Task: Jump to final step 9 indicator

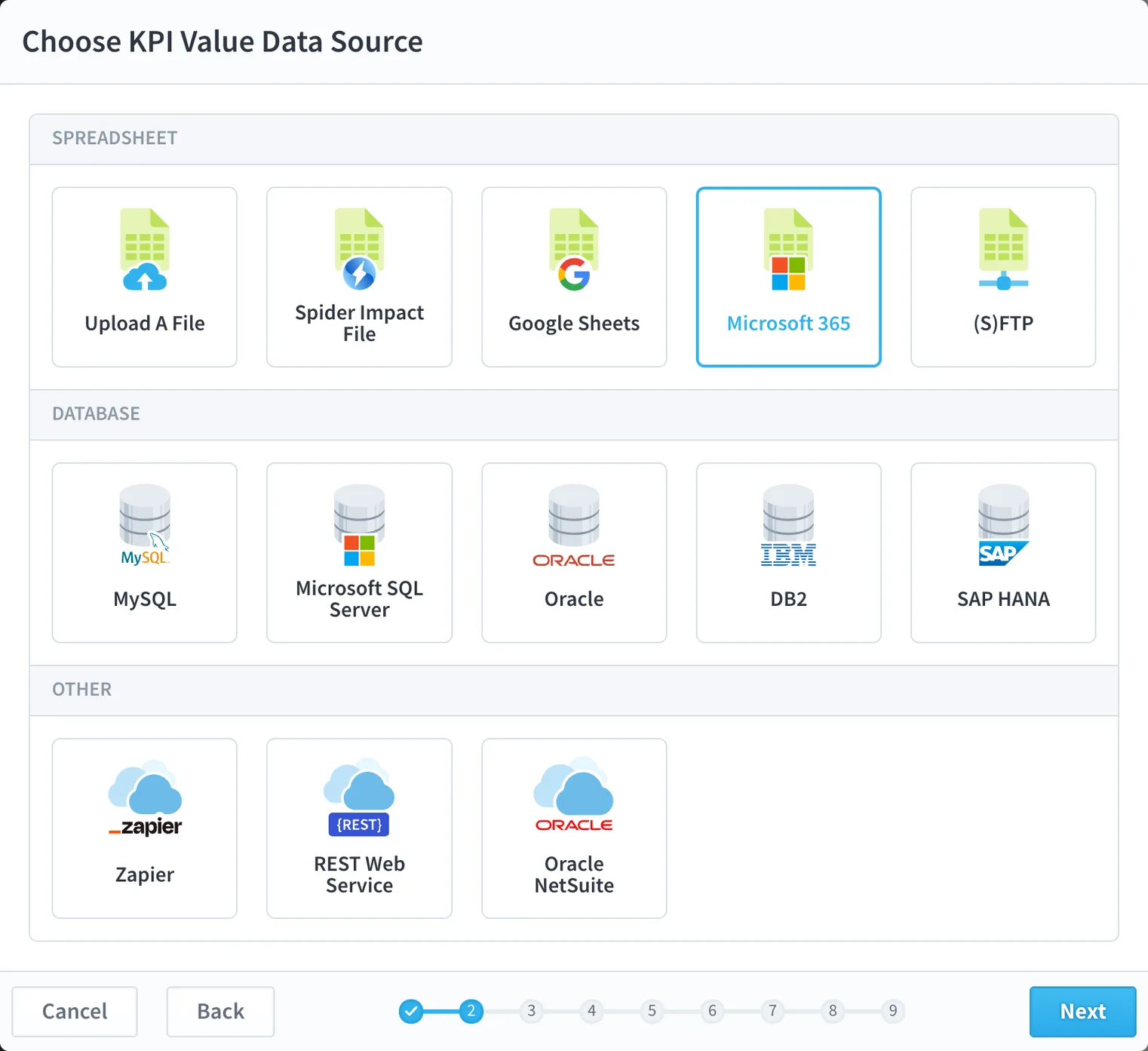Action: click(x=893, y=1011)
